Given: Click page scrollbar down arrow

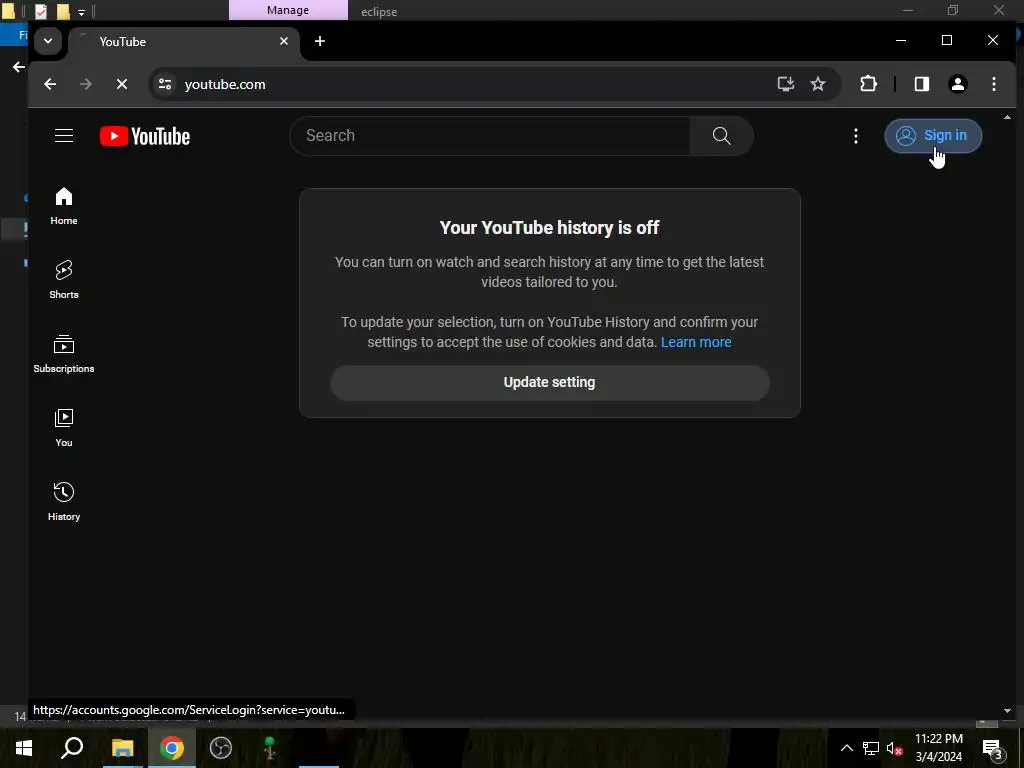Looking at the screenshot, I should coord(1007,711).
